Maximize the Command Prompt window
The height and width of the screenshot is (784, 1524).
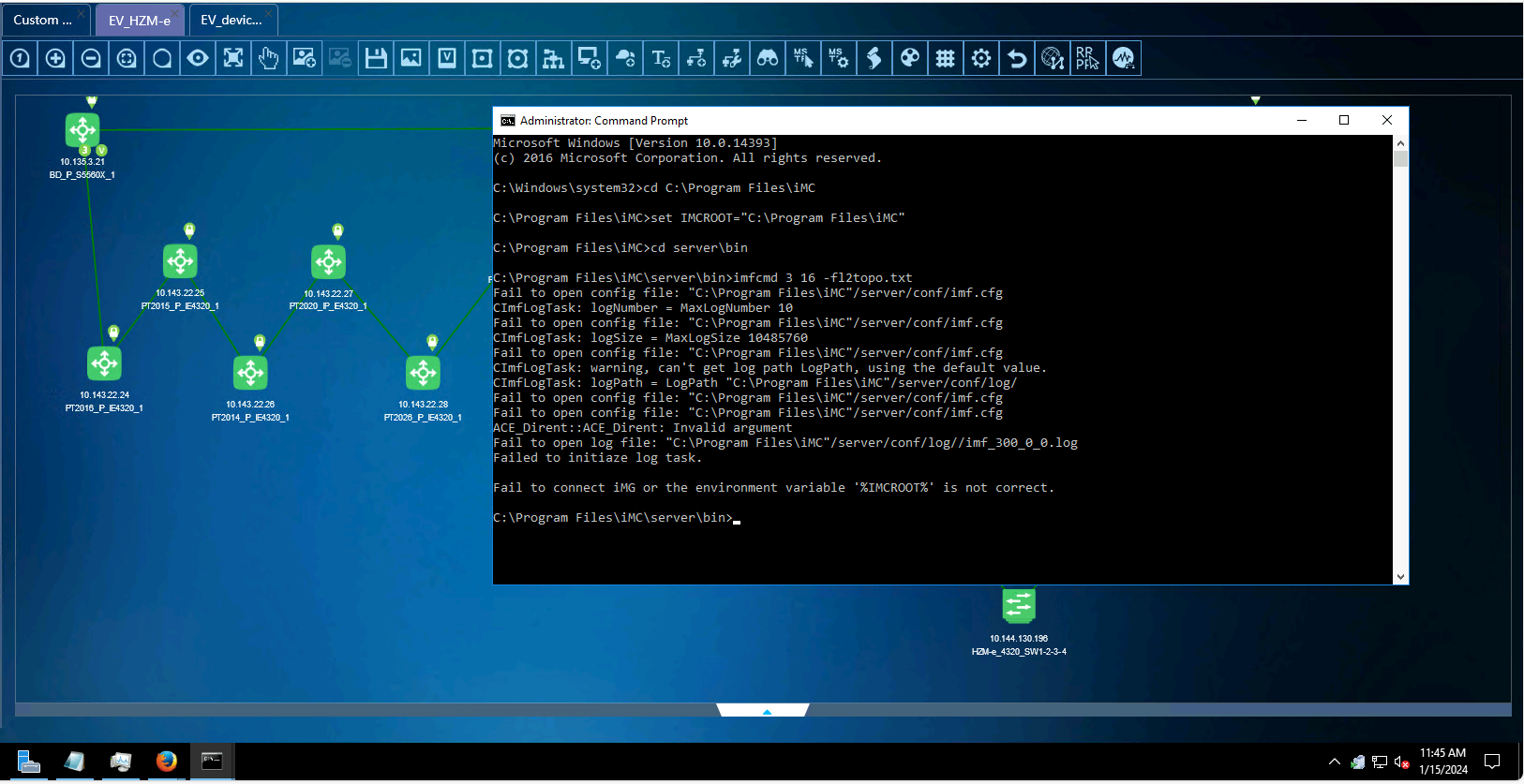point(1344,120)
